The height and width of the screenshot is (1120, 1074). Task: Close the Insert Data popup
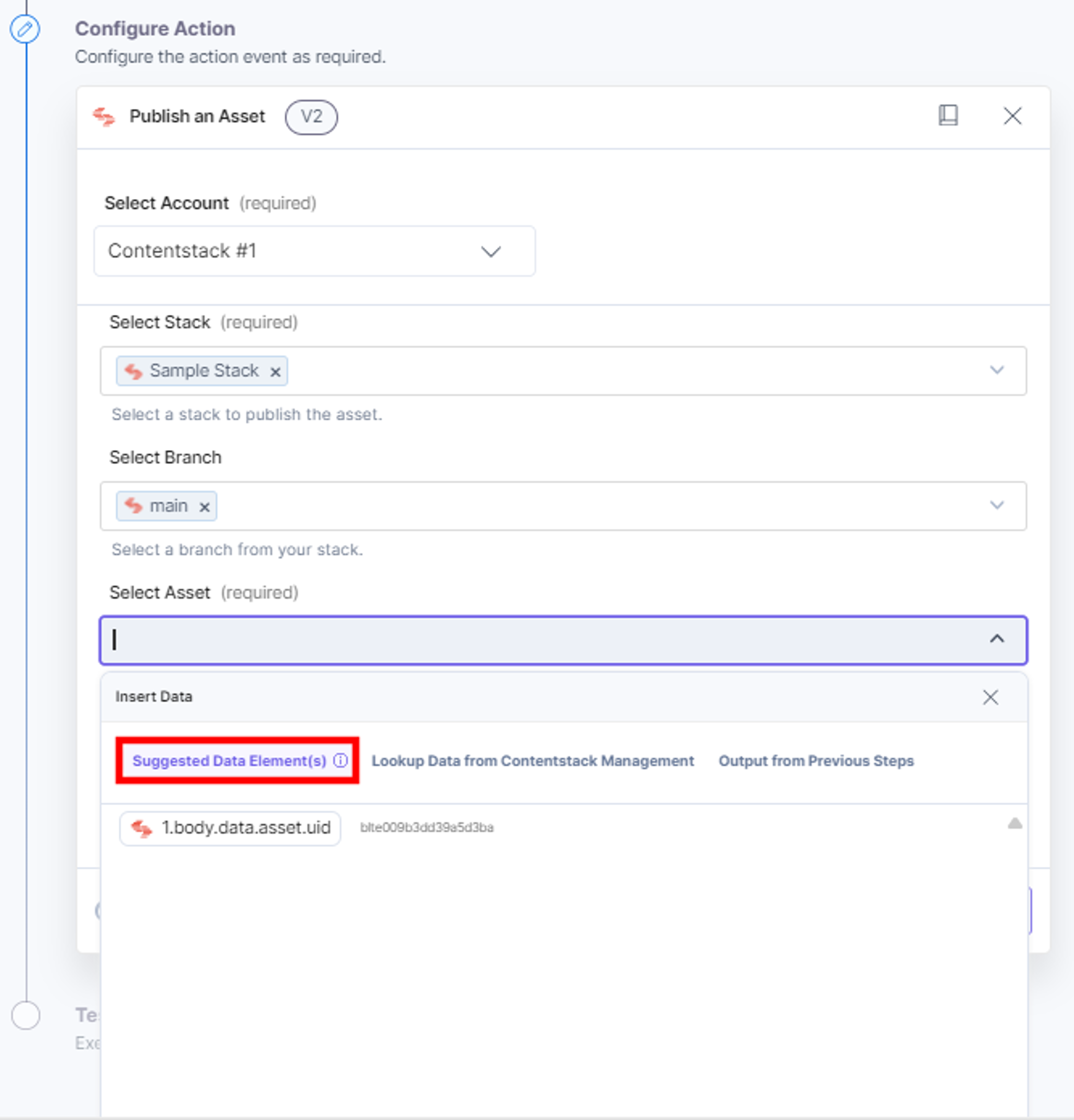[x=990, y=697]
